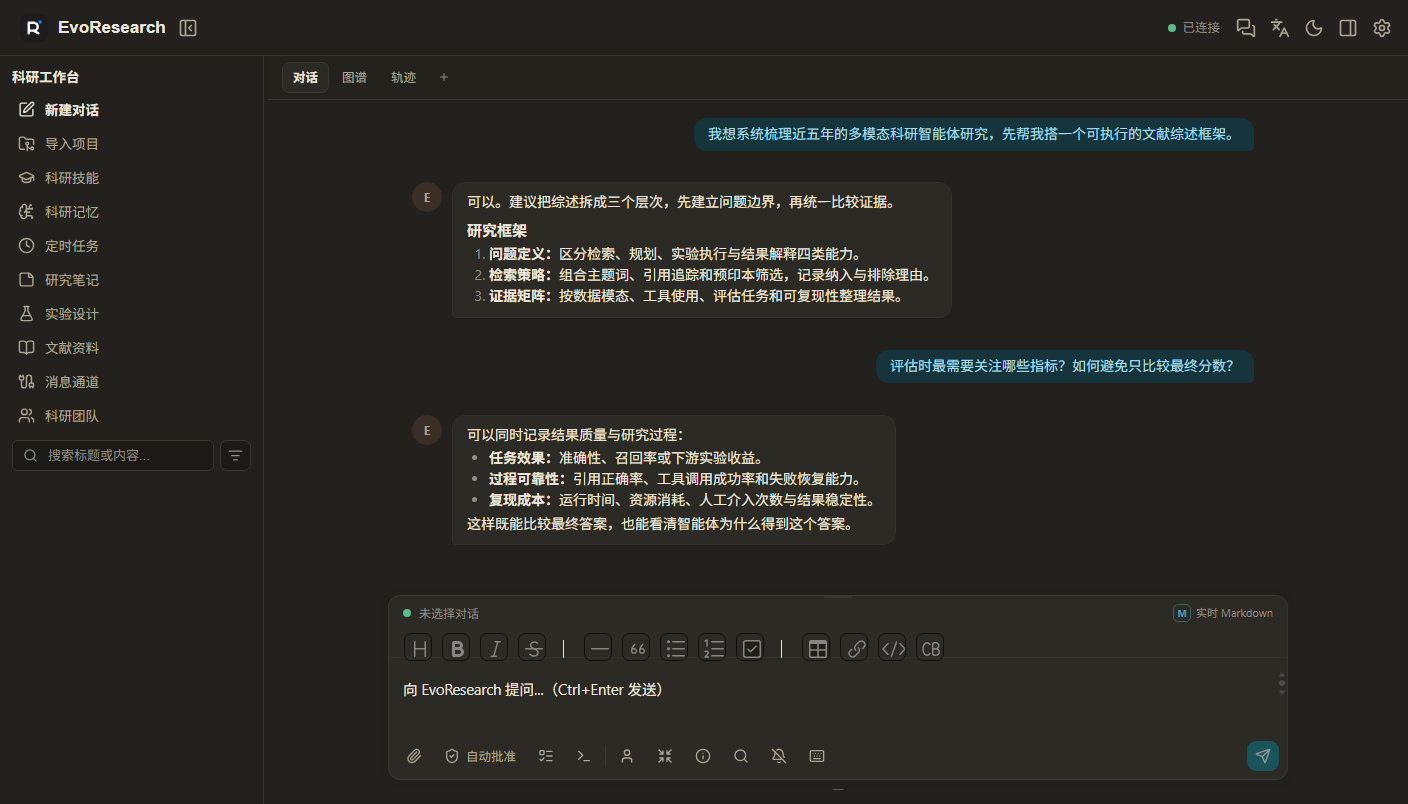Insert inline code
This screenshot has width=1408, height=804.
(892, 648)
